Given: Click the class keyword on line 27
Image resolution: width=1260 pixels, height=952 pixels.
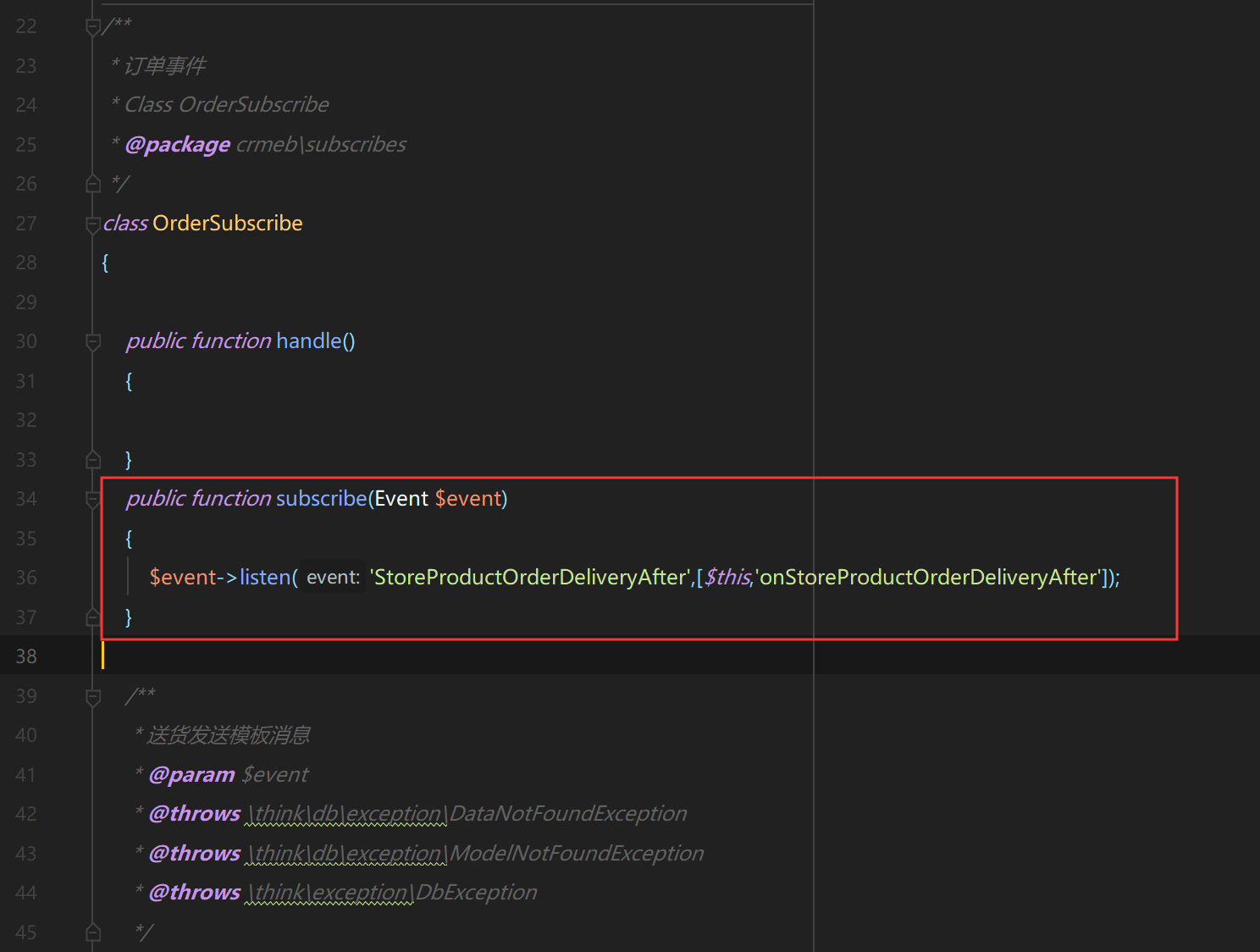Looking at the screenshot, I should click(125, 223).
